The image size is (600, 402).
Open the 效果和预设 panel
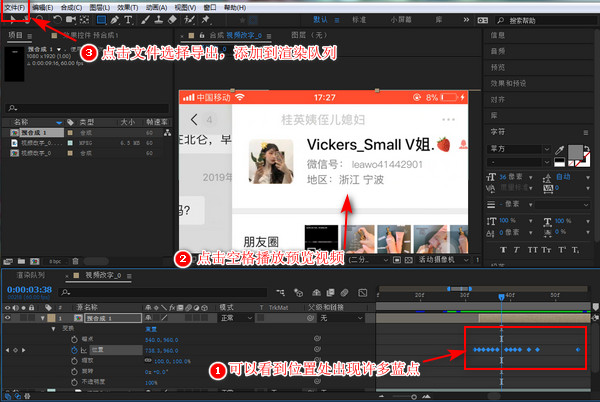coord(508,84)
